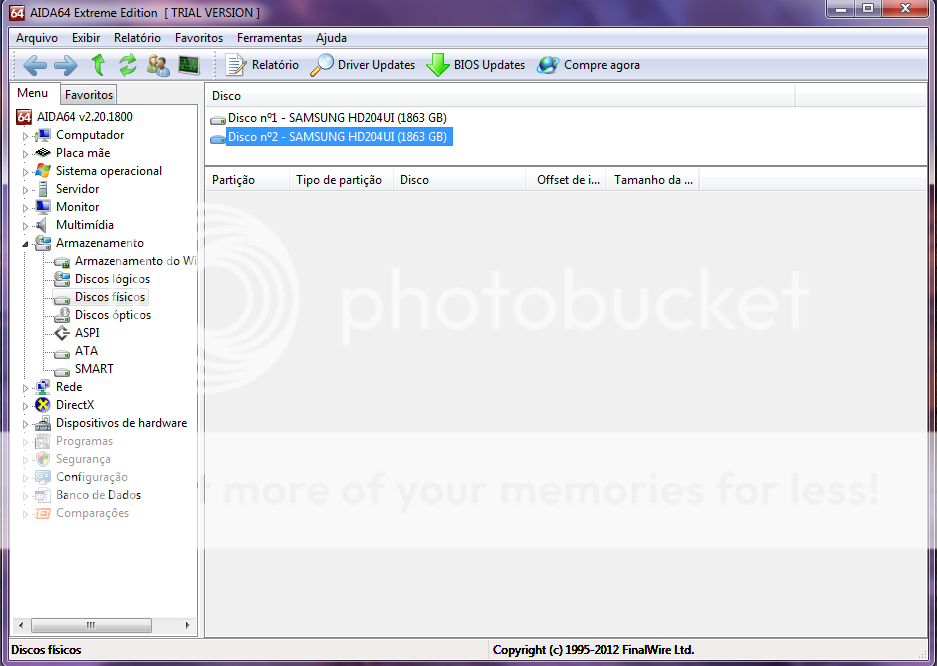The width and height of the screenshot is (937, 666).
Task: Expand the Computador tree node
Action: click(27, 136)
